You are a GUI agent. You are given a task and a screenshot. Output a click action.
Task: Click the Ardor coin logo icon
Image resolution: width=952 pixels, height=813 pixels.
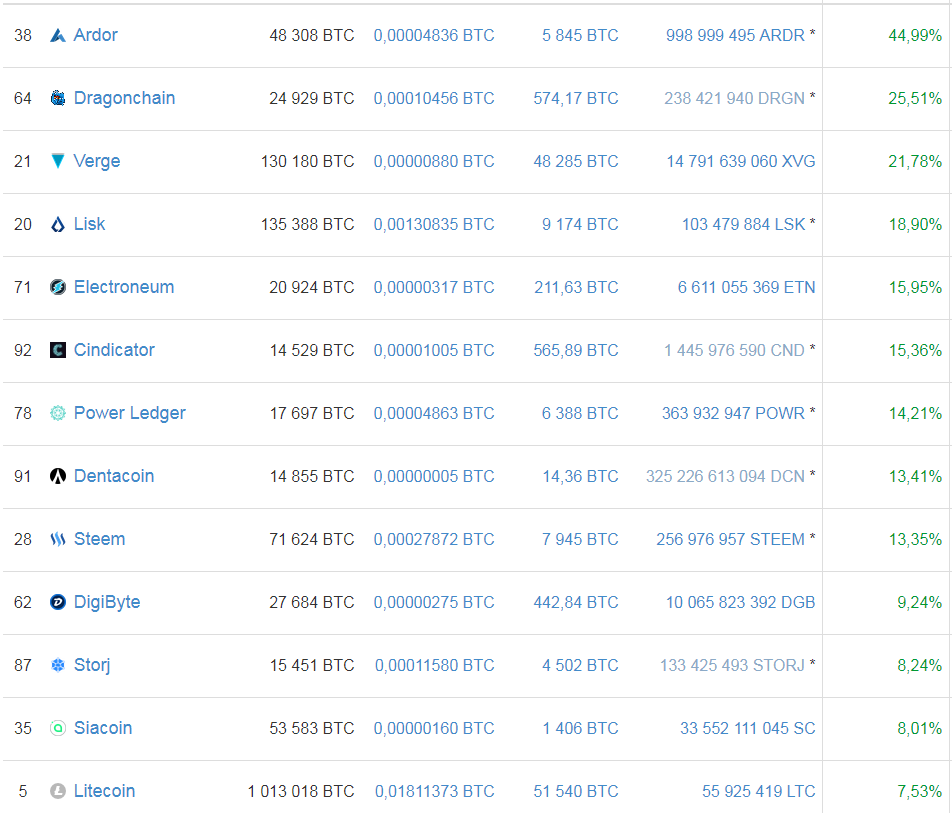(x=58, y=36)
